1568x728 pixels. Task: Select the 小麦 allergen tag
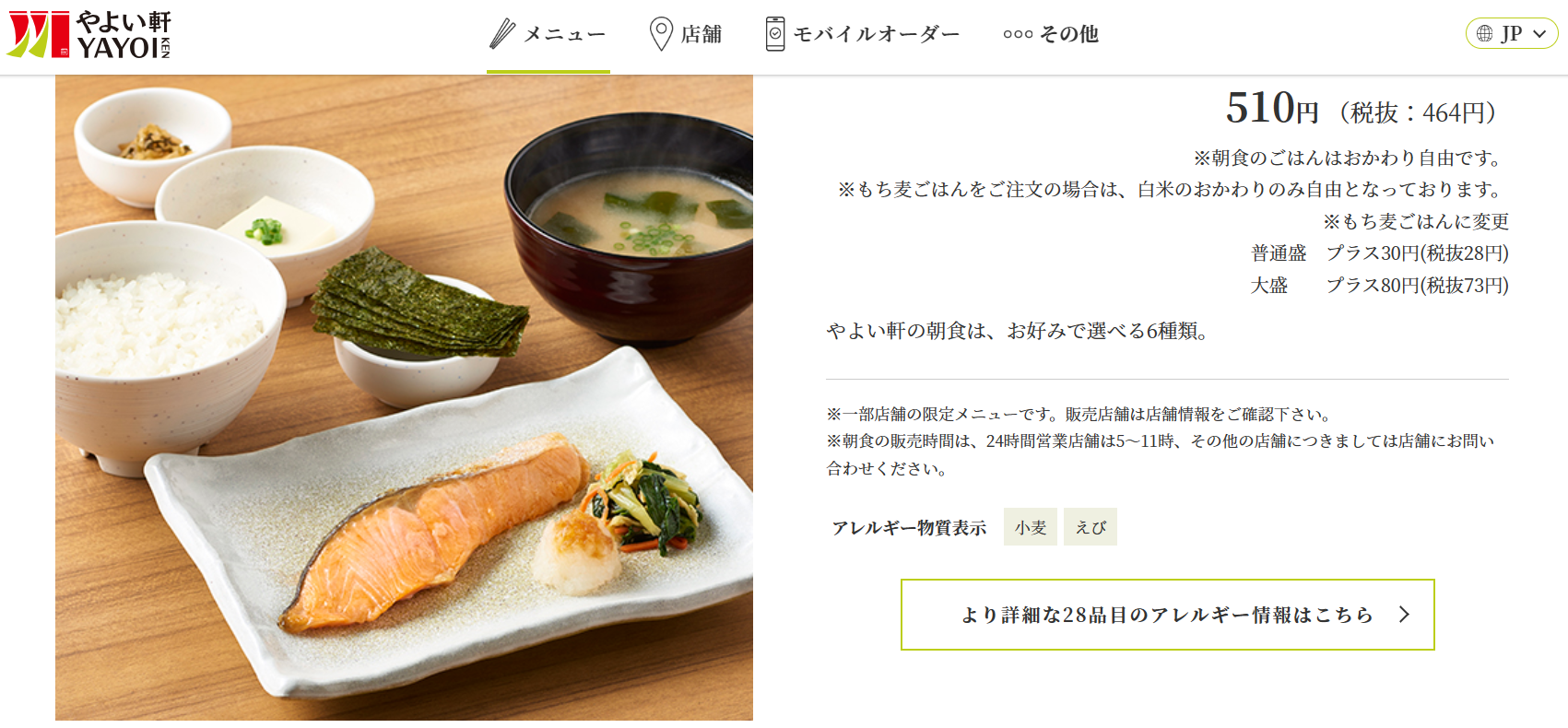(1031, 527)
